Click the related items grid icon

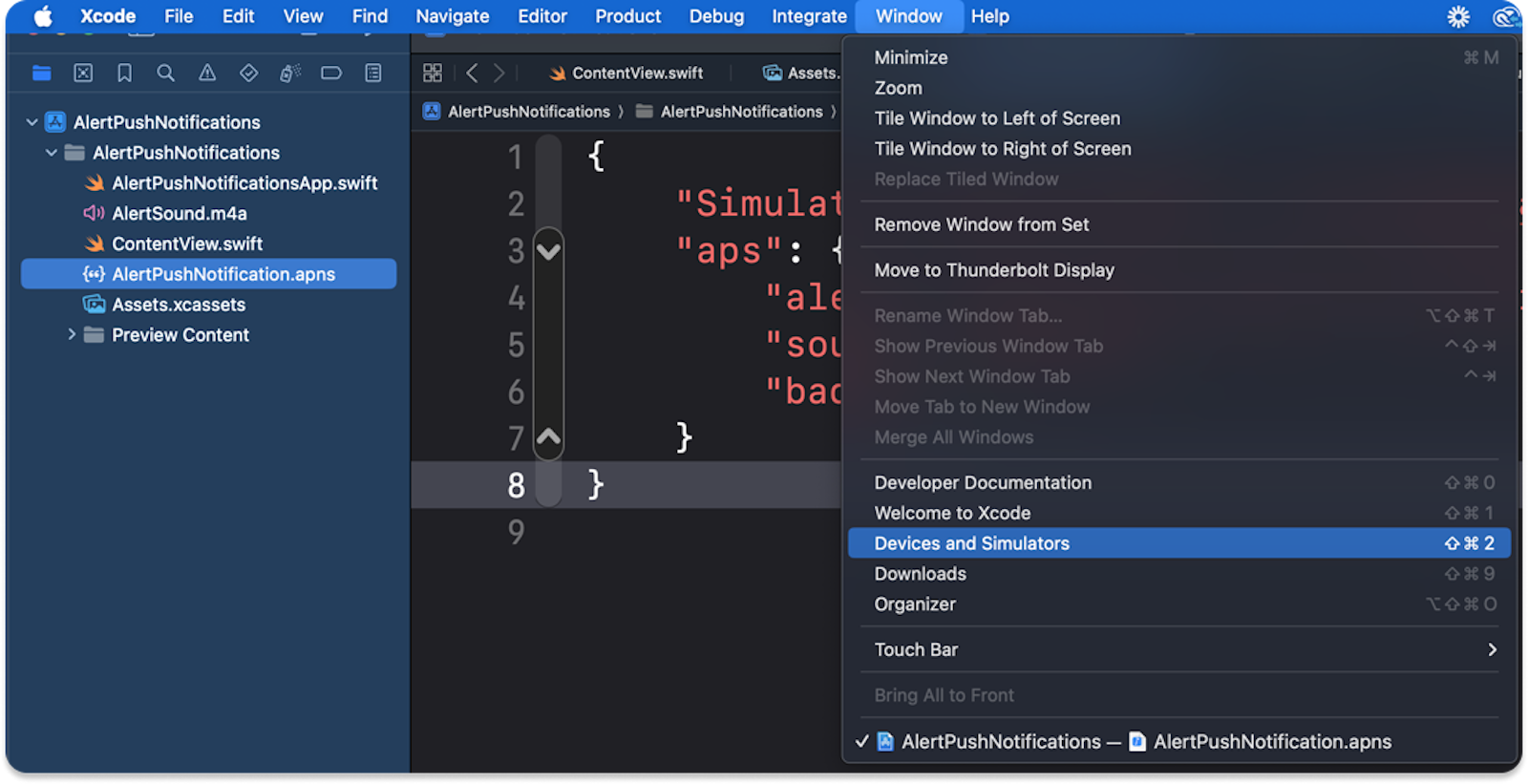click(433, 73)
